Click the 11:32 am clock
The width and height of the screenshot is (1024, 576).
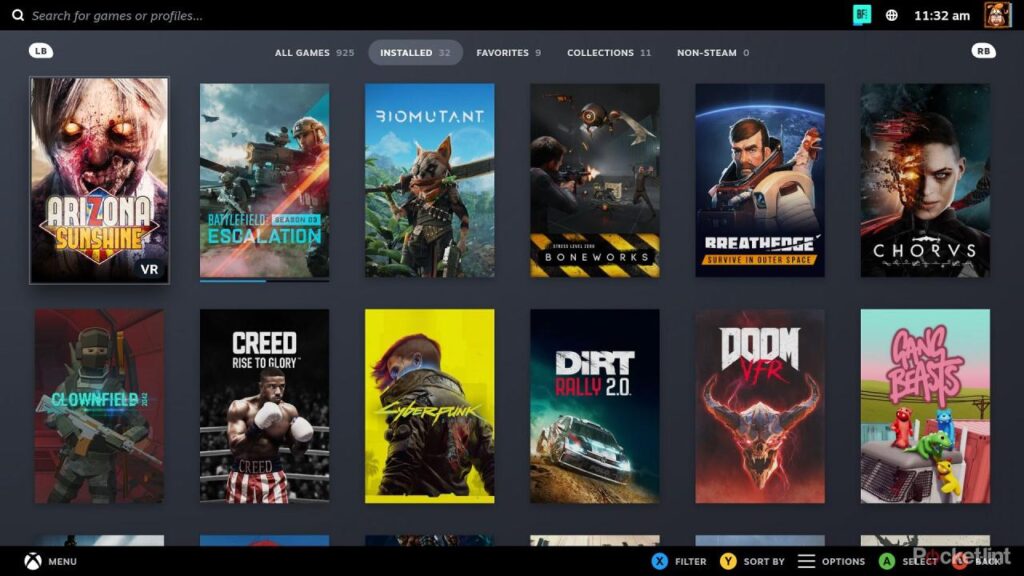[x=942, y=16]
